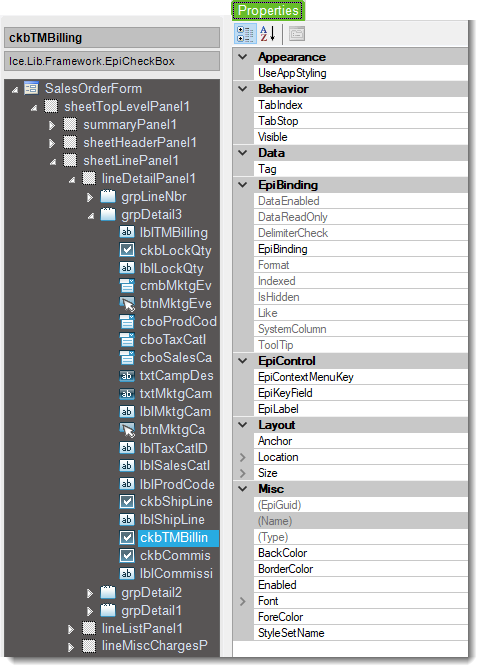The height and width of the screenshot is (672, 483).
Task: Click the cboSalesCa combo icon
Action: tap(126, 357)
